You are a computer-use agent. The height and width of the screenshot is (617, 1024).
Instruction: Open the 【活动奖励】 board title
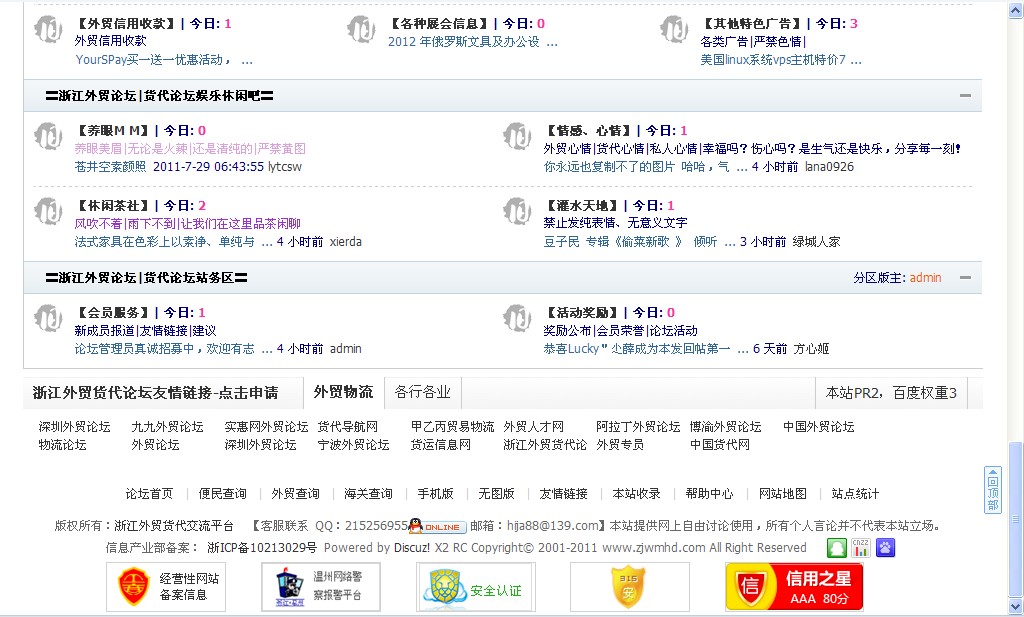pyautogui.click(x=581, y=313)
